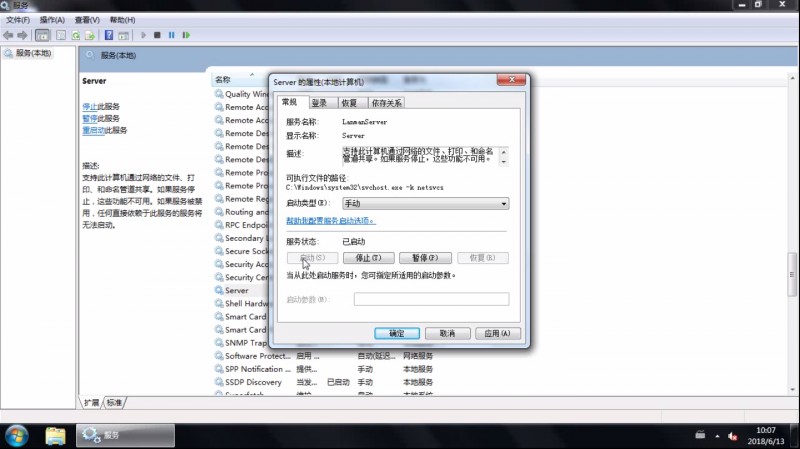Click gear icon of Software Protection row
Image resolution: width=800 pixels, height=449 pixels.
(x=219, y=356)
